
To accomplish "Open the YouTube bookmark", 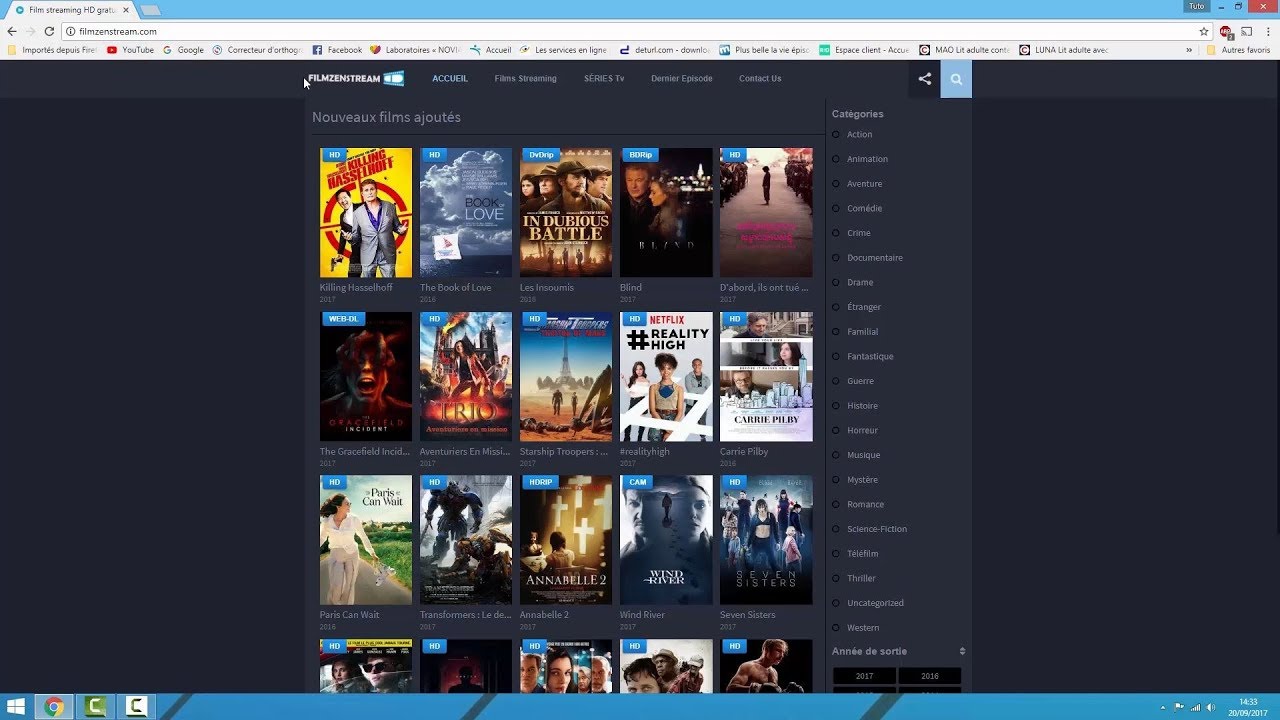I will tap(130, 50).
